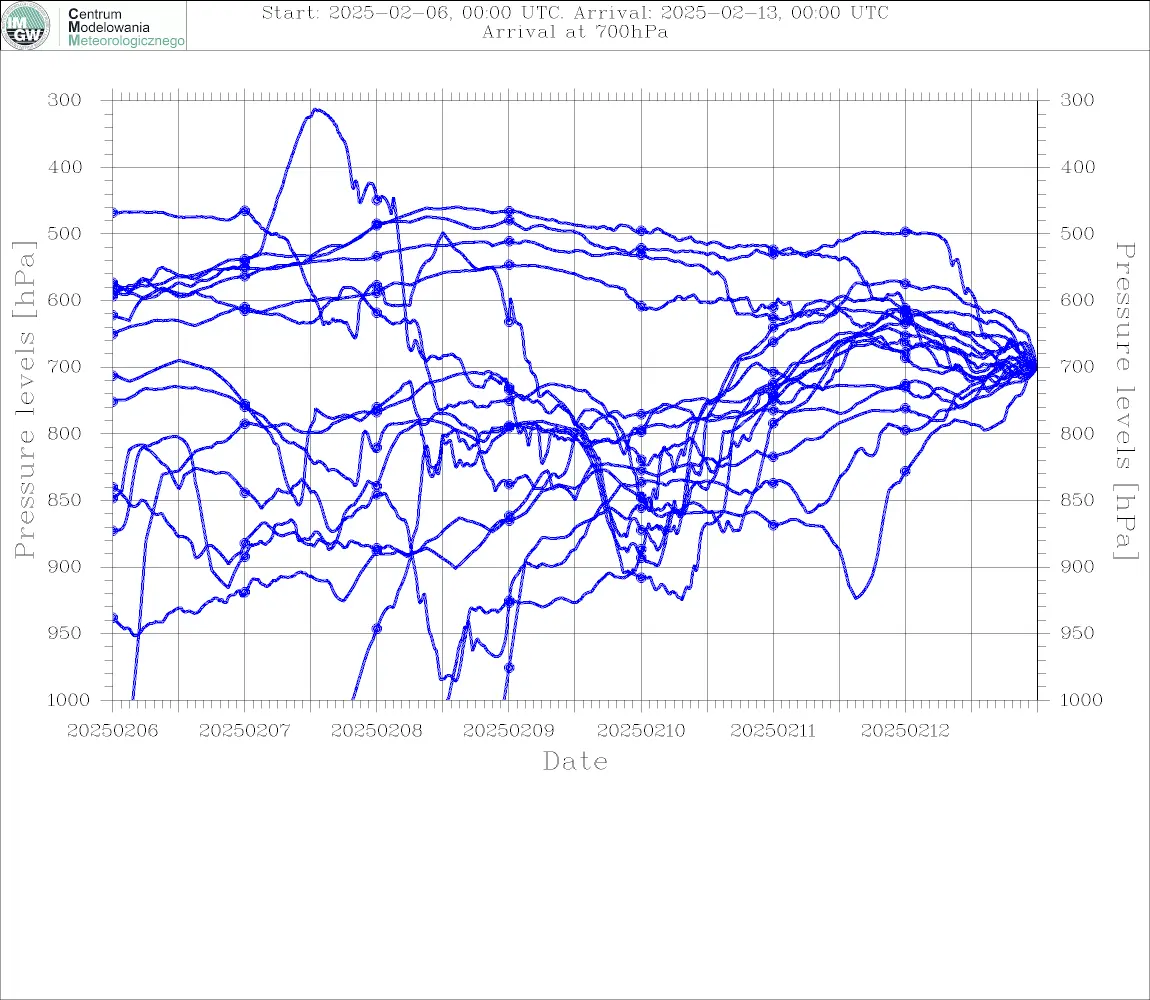The height and width of the screenshot is (1000, 1150).
Task: Click the Start/Arrival date title line
Action: (575, 13)
